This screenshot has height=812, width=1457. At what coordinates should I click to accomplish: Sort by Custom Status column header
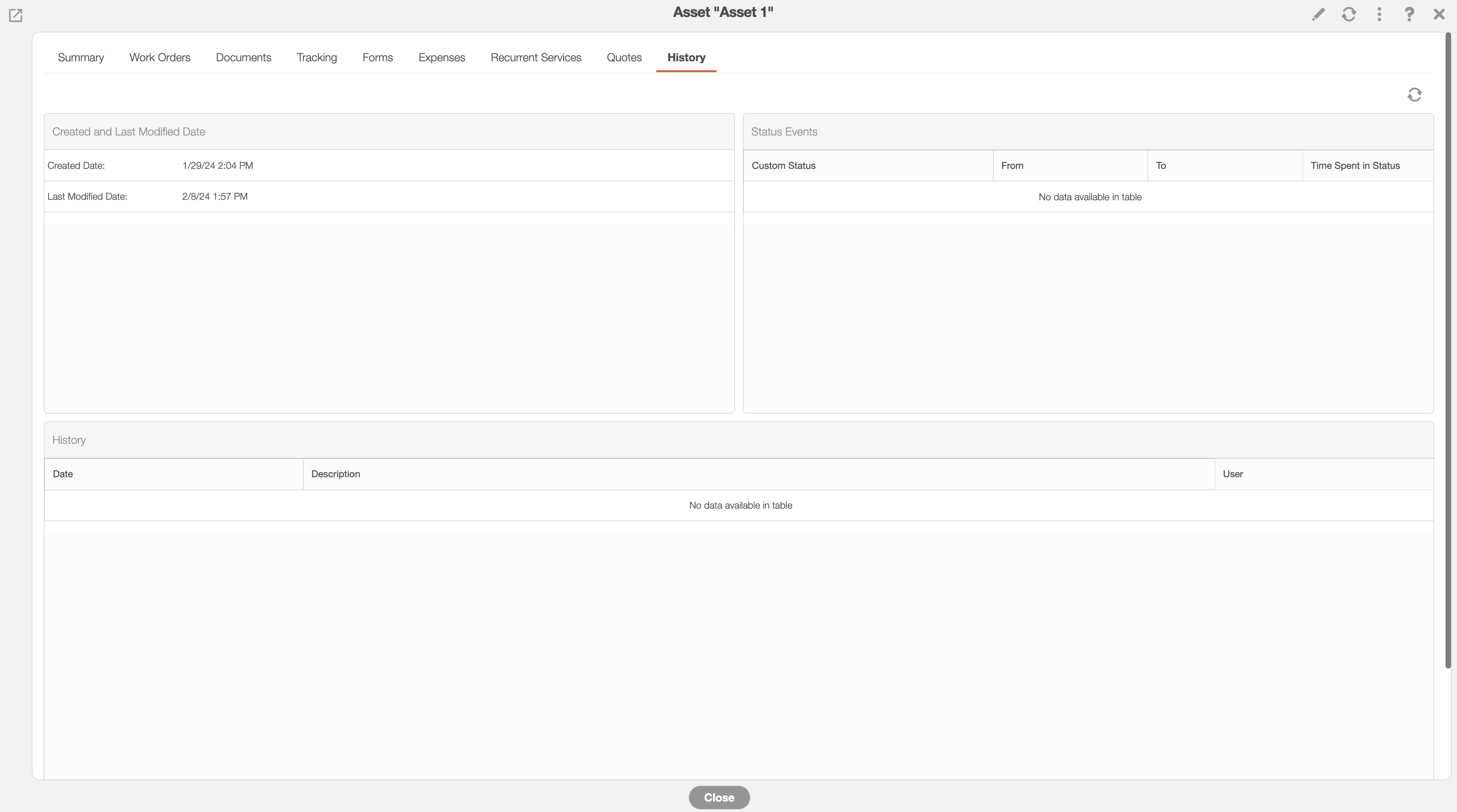783,166
